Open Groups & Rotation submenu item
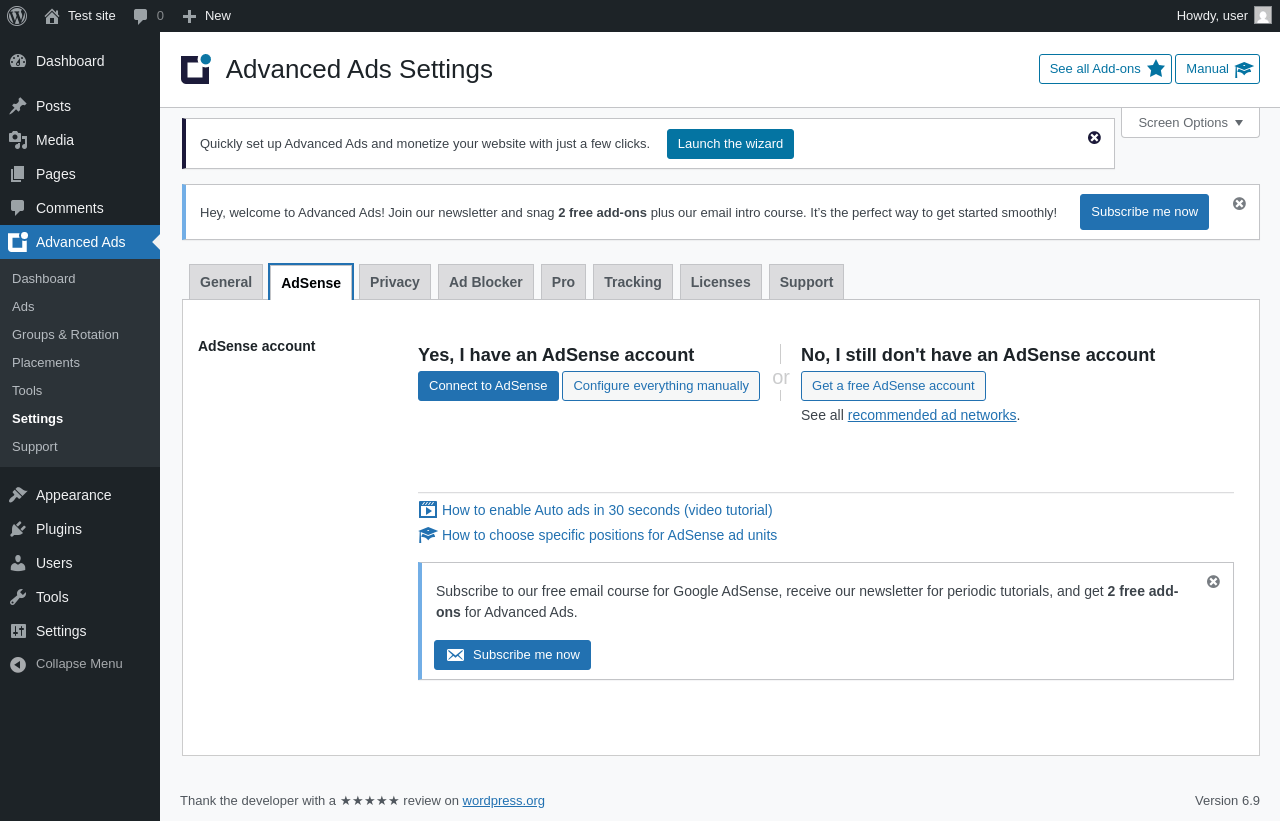The height and width of the screenshot is (821, 1280). 65,335
